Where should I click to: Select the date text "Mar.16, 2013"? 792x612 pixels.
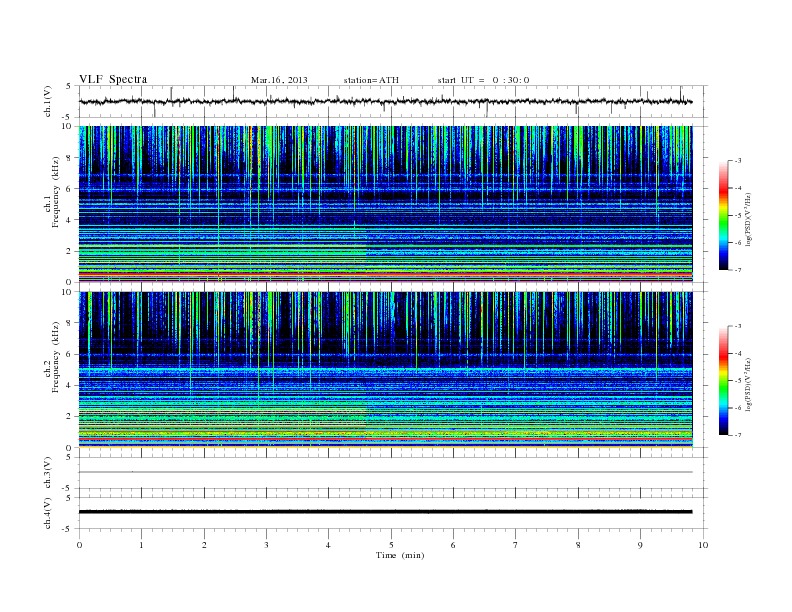coord(279,80)
